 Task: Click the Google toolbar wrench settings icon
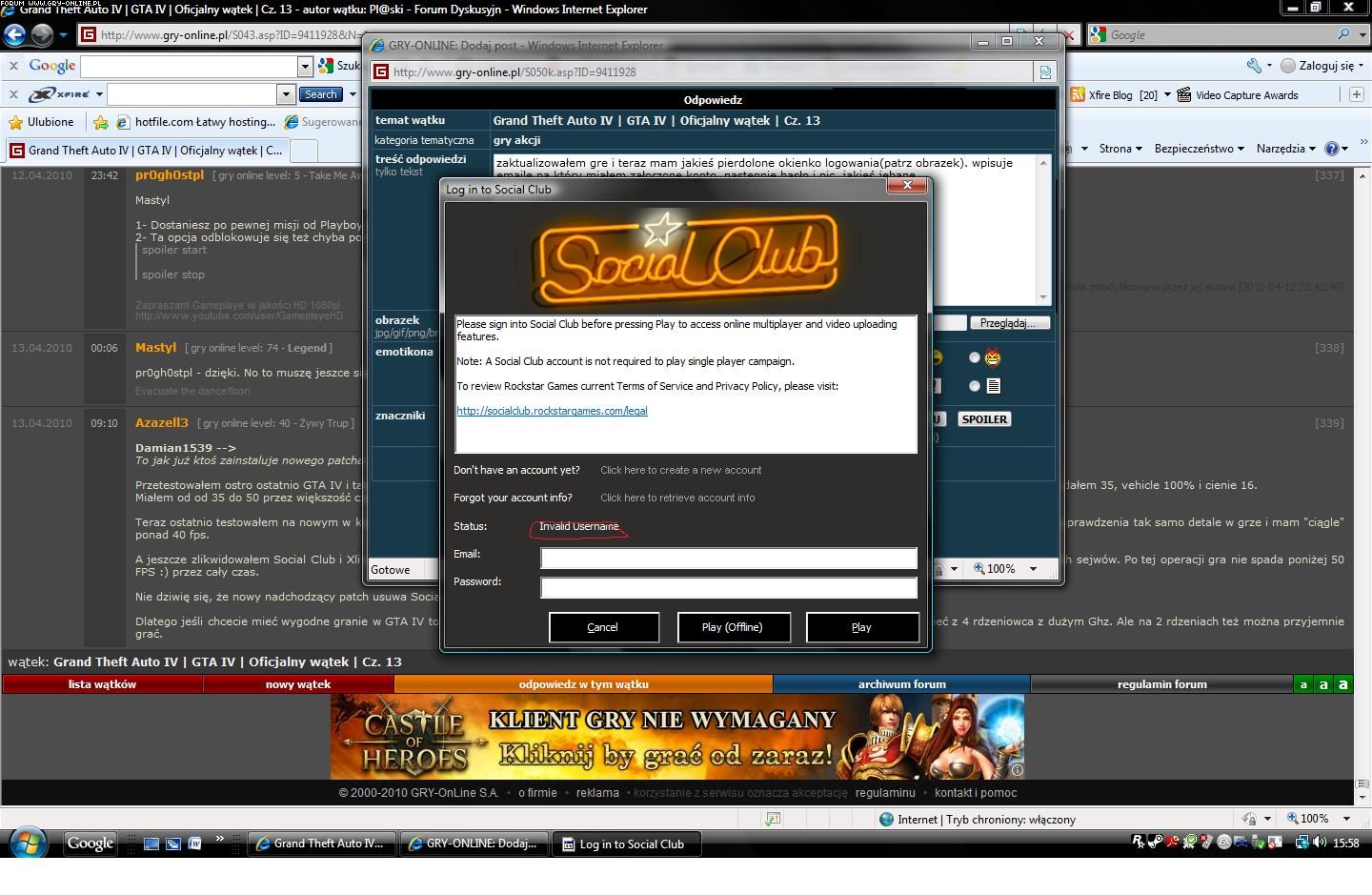[1254, 66]
